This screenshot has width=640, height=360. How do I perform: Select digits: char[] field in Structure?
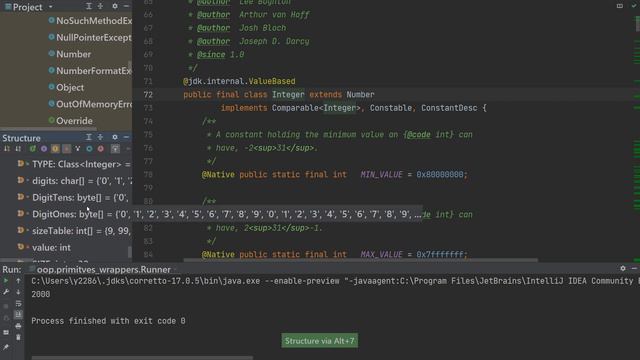pos(73,180)
